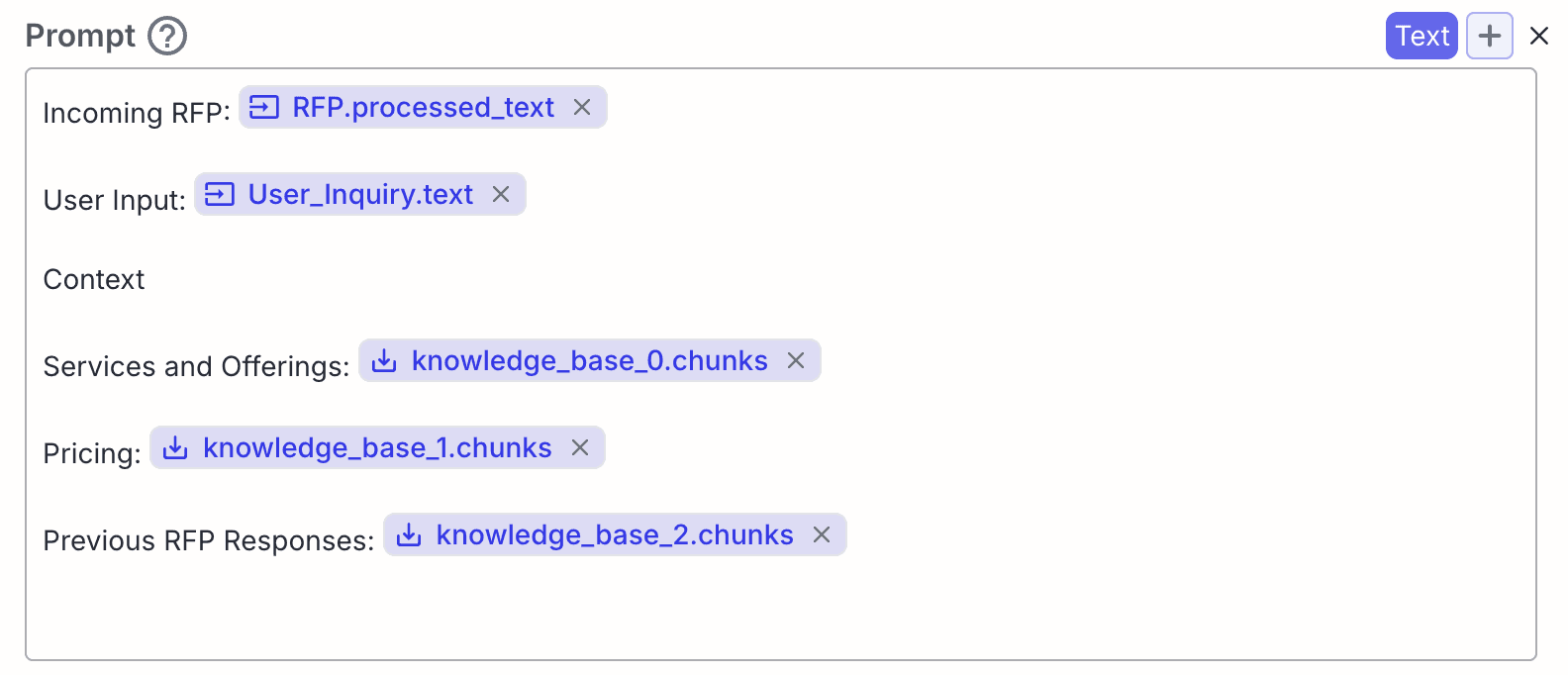Delete the knowledge_base_2.chunks chip
The width and height of the screenshot is (1568, 675).
(822, 534)
